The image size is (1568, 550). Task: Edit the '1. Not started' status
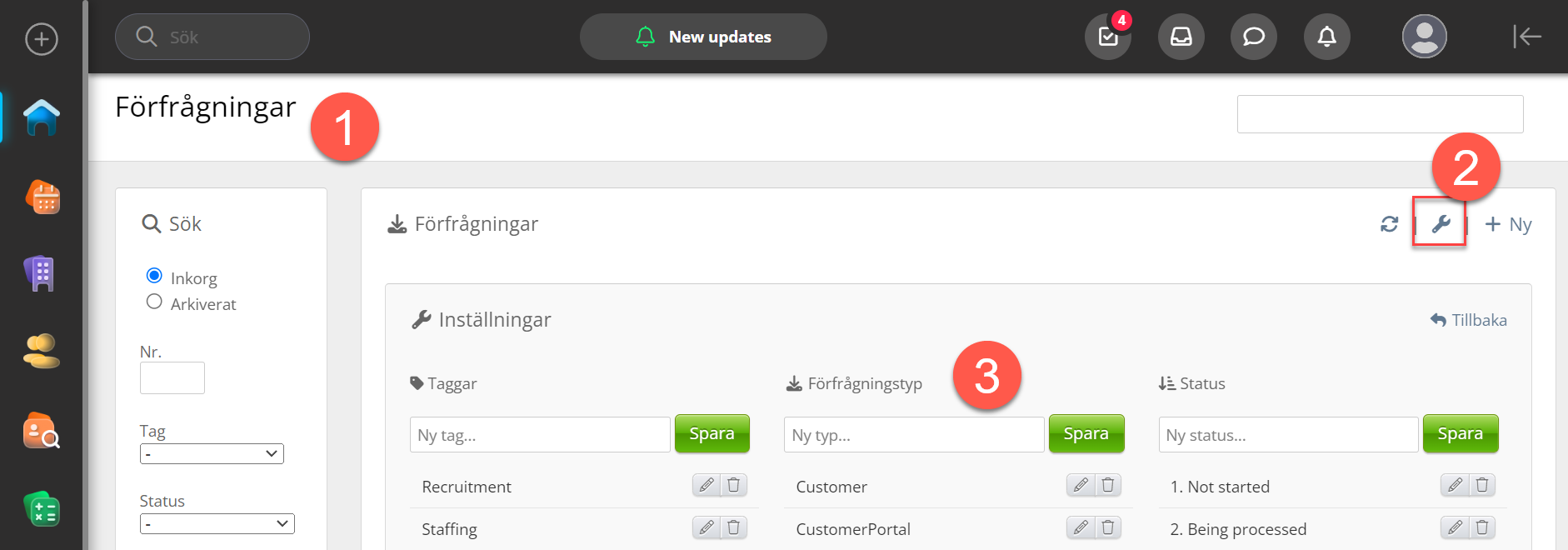(1455, 485)
